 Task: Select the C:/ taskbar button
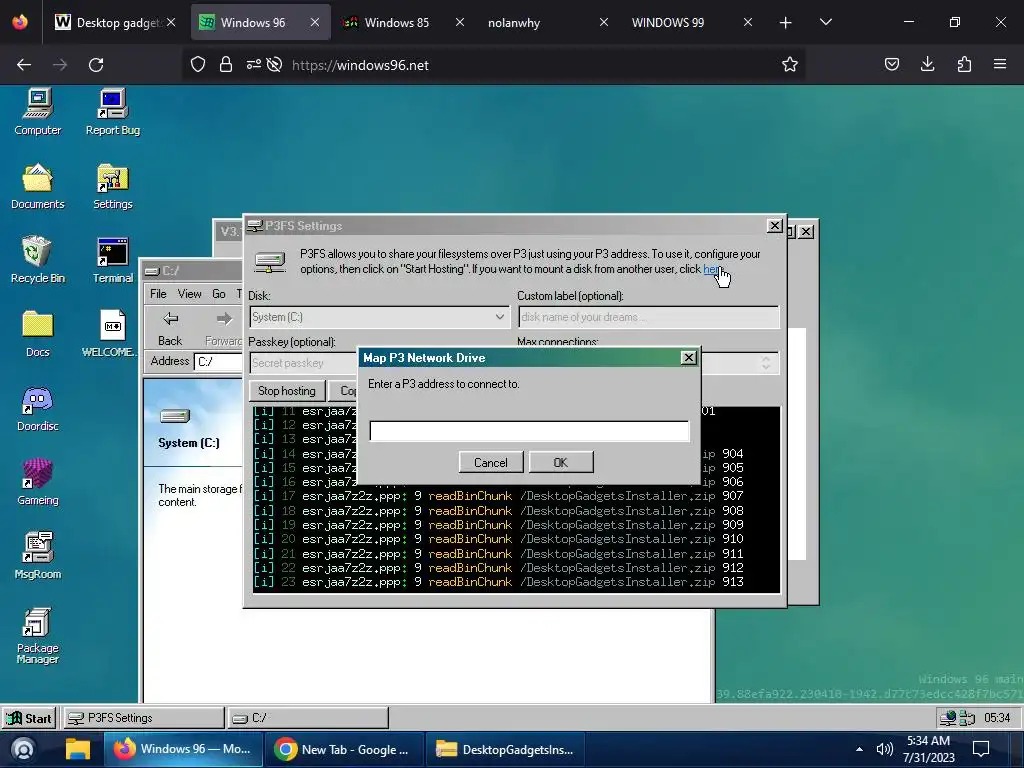[308, 718]
